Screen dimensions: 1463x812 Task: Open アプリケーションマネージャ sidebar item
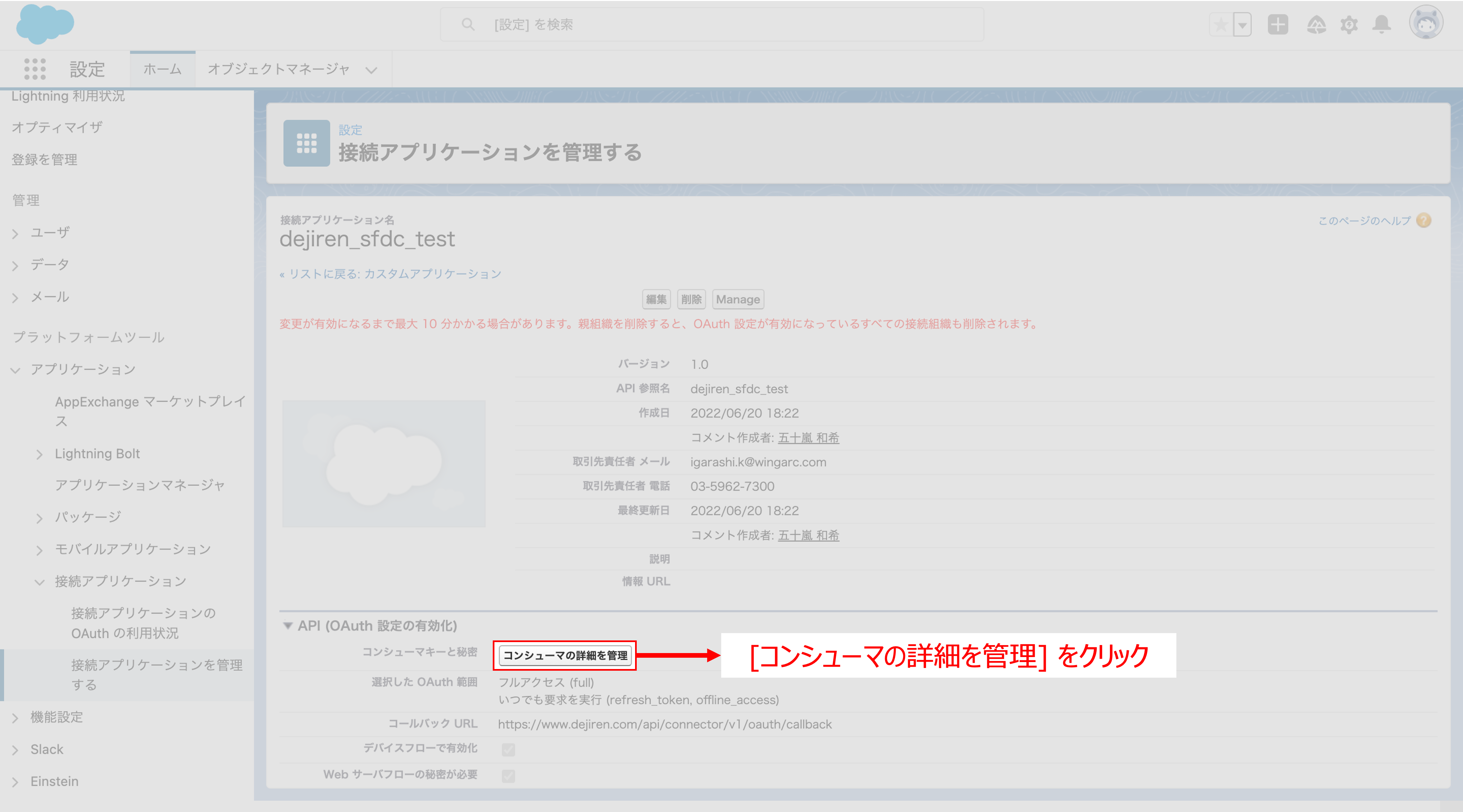pyautogui.click(x=140, y=485)
